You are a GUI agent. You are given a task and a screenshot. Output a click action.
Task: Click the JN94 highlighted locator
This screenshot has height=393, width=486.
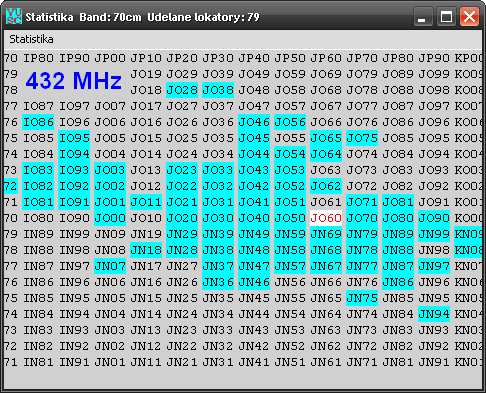[434, 314]
